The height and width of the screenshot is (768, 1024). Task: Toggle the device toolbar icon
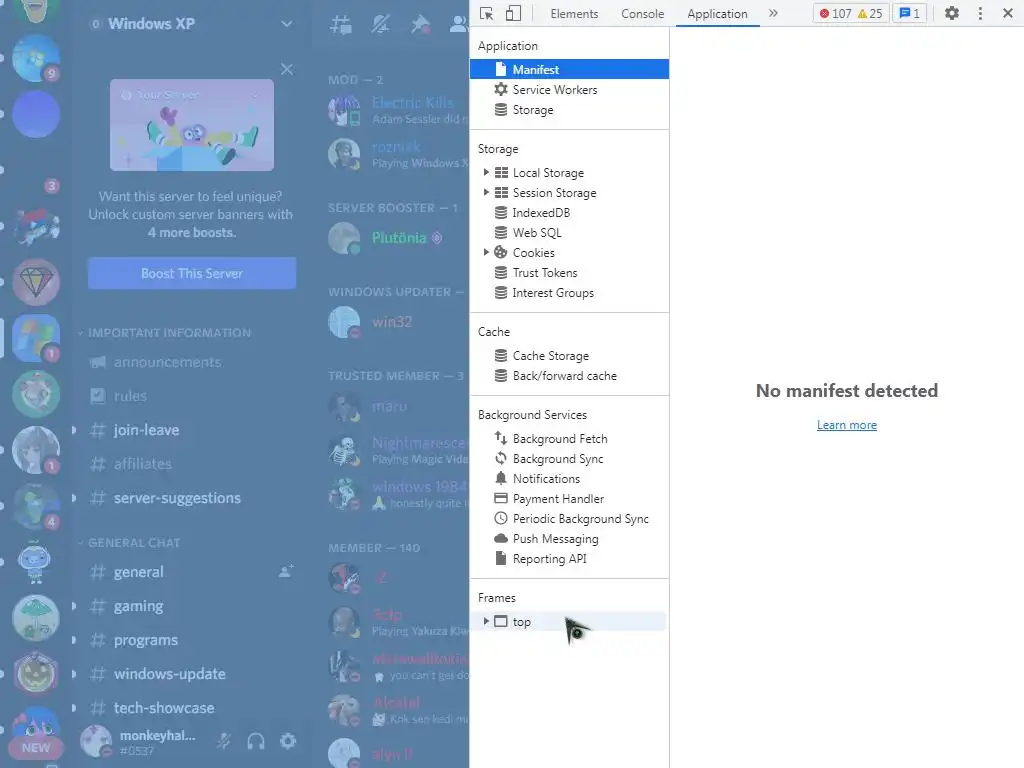(513, 13)
